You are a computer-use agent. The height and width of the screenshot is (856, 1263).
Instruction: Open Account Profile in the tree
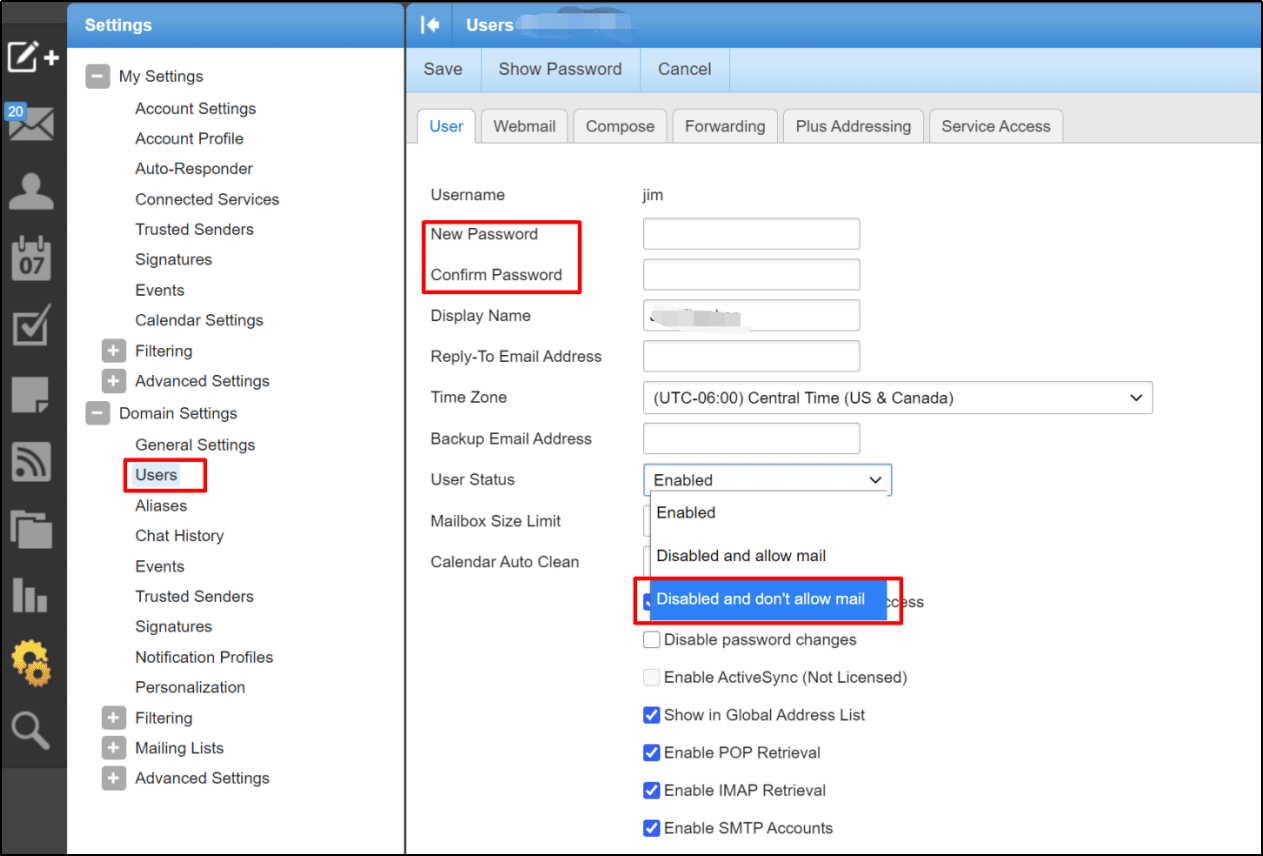(189, 138)
